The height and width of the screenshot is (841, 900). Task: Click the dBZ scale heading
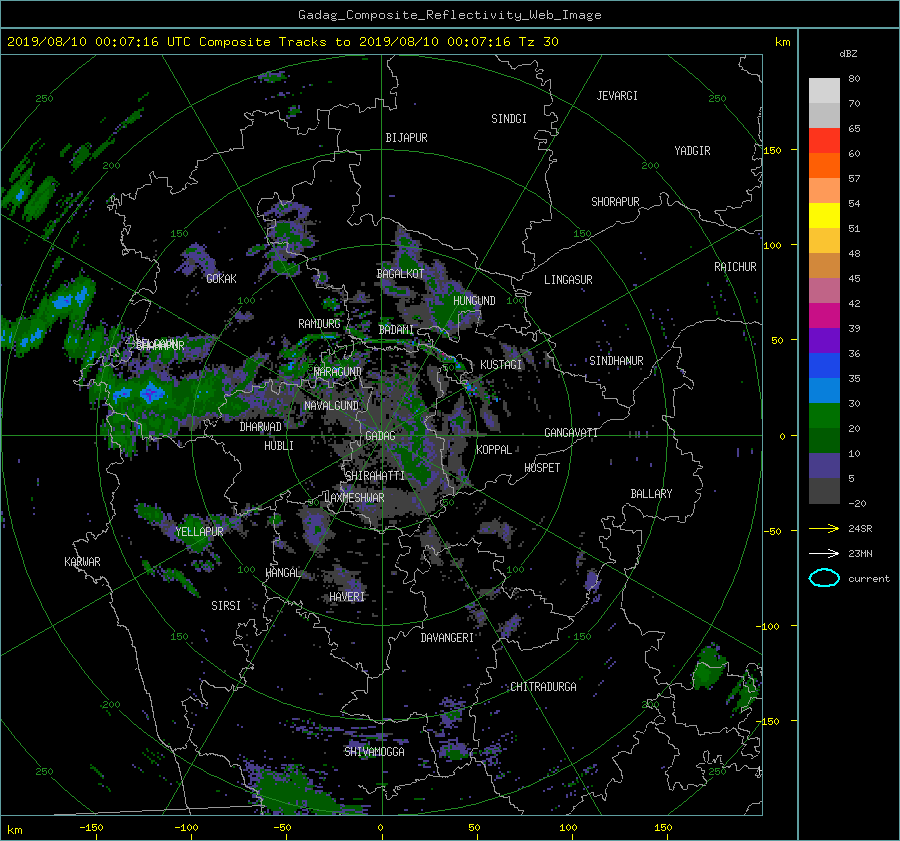[x=848, y=54]
